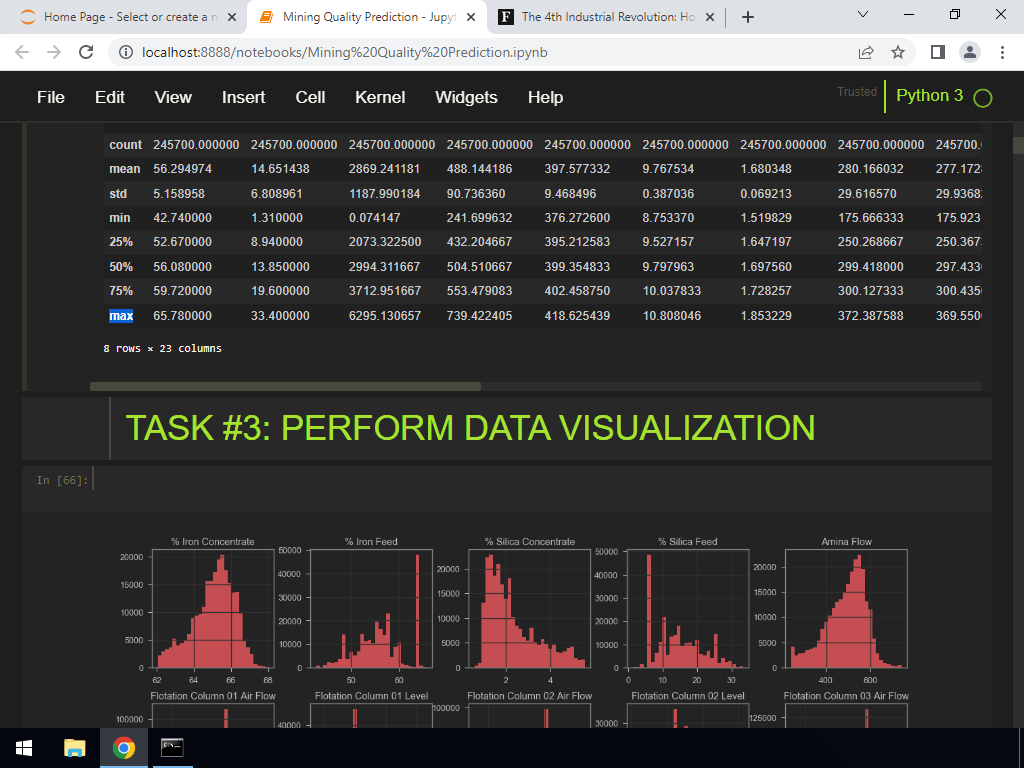Open the Insert menu
Screen dimensions: 1024x768
pos(243,97)
